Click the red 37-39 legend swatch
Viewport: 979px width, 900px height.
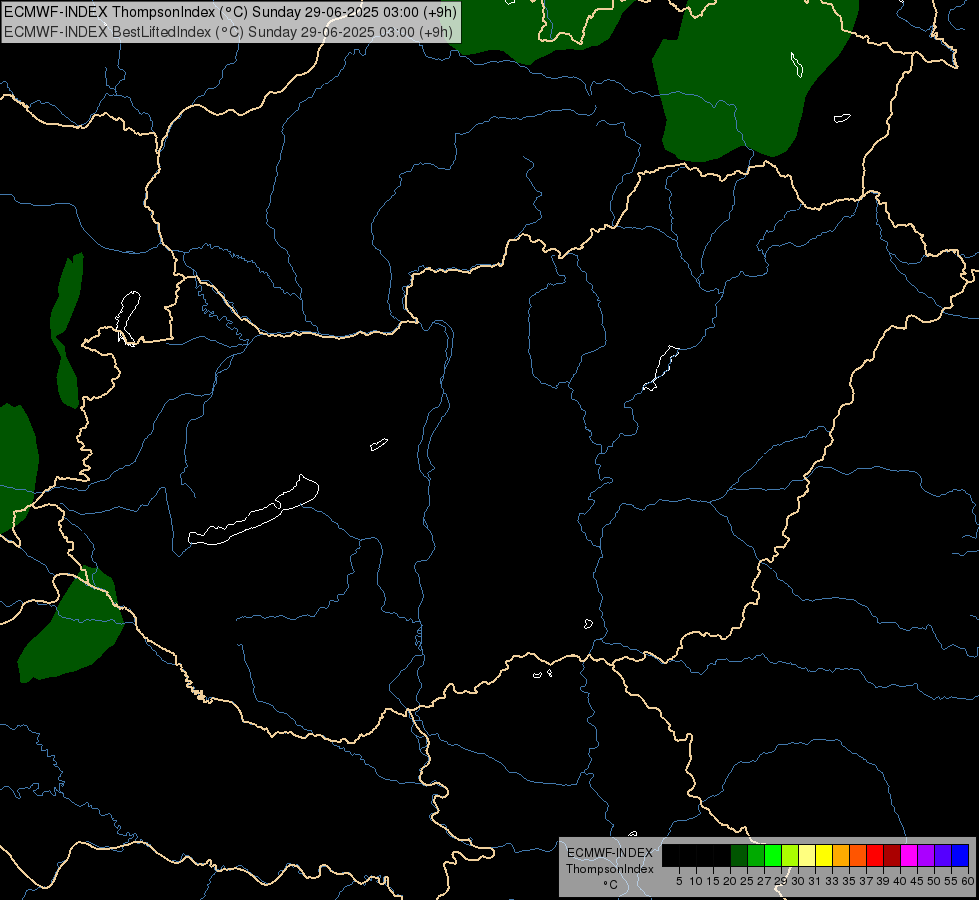click(x=875, y=855)
